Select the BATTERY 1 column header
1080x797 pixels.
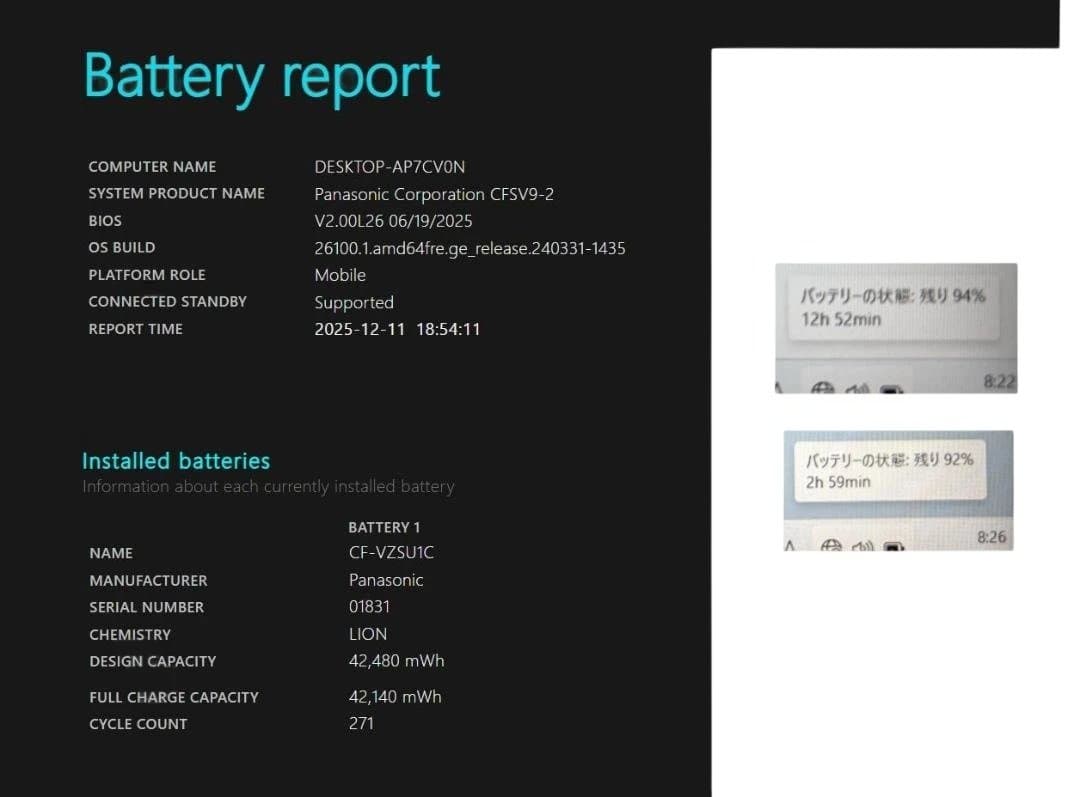tap(384, 527)
